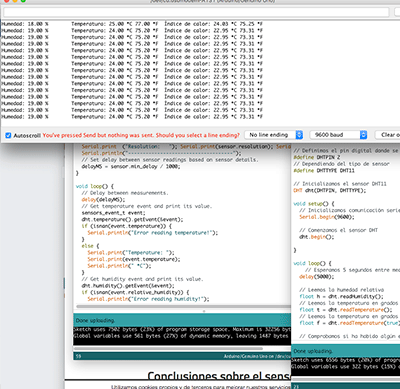Click the line number 59 in left status bar
Screen dimensions: 400x389
point(78,356)
